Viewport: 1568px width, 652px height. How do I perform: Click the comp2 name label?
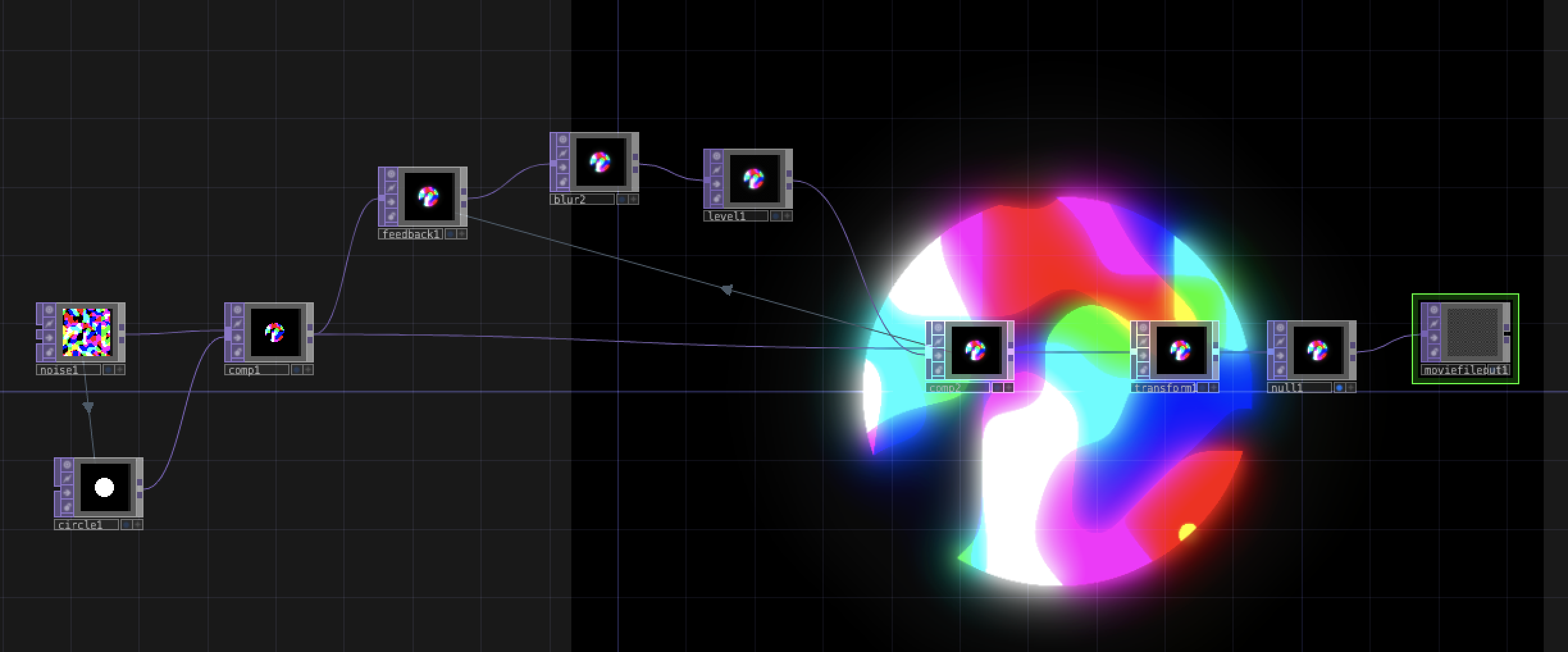coord(958,388)
